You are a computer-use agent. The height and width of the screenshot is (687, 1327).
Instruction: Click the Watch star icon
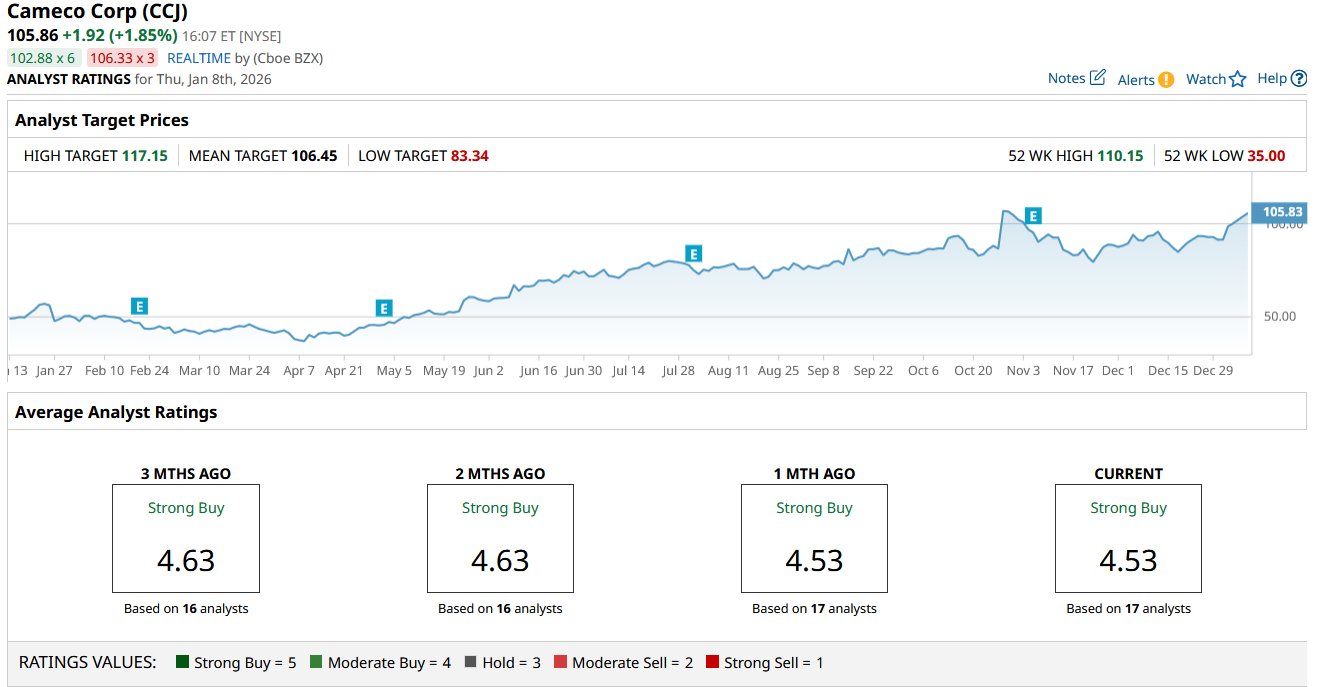(1238, 79)
